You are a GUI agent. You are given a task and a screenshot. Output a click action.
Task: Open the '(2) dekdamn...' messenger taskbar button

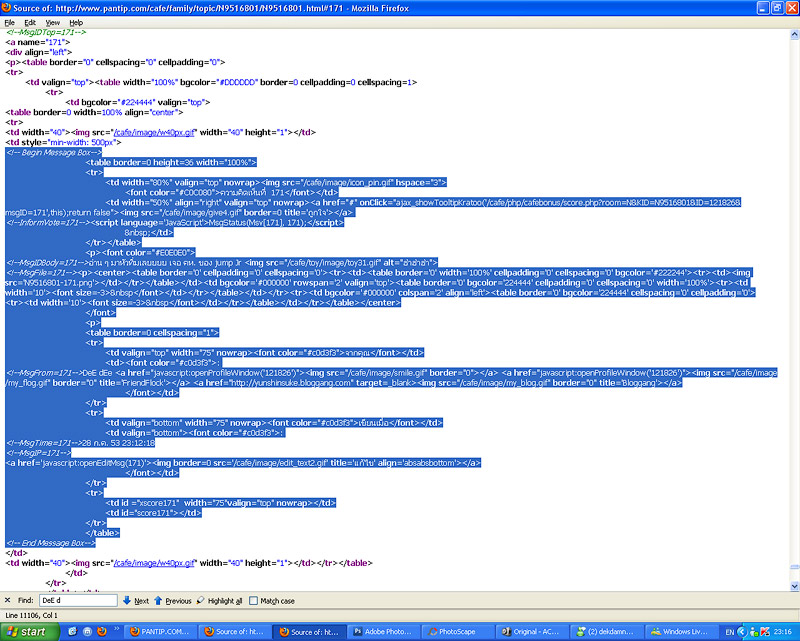(607, 631)
